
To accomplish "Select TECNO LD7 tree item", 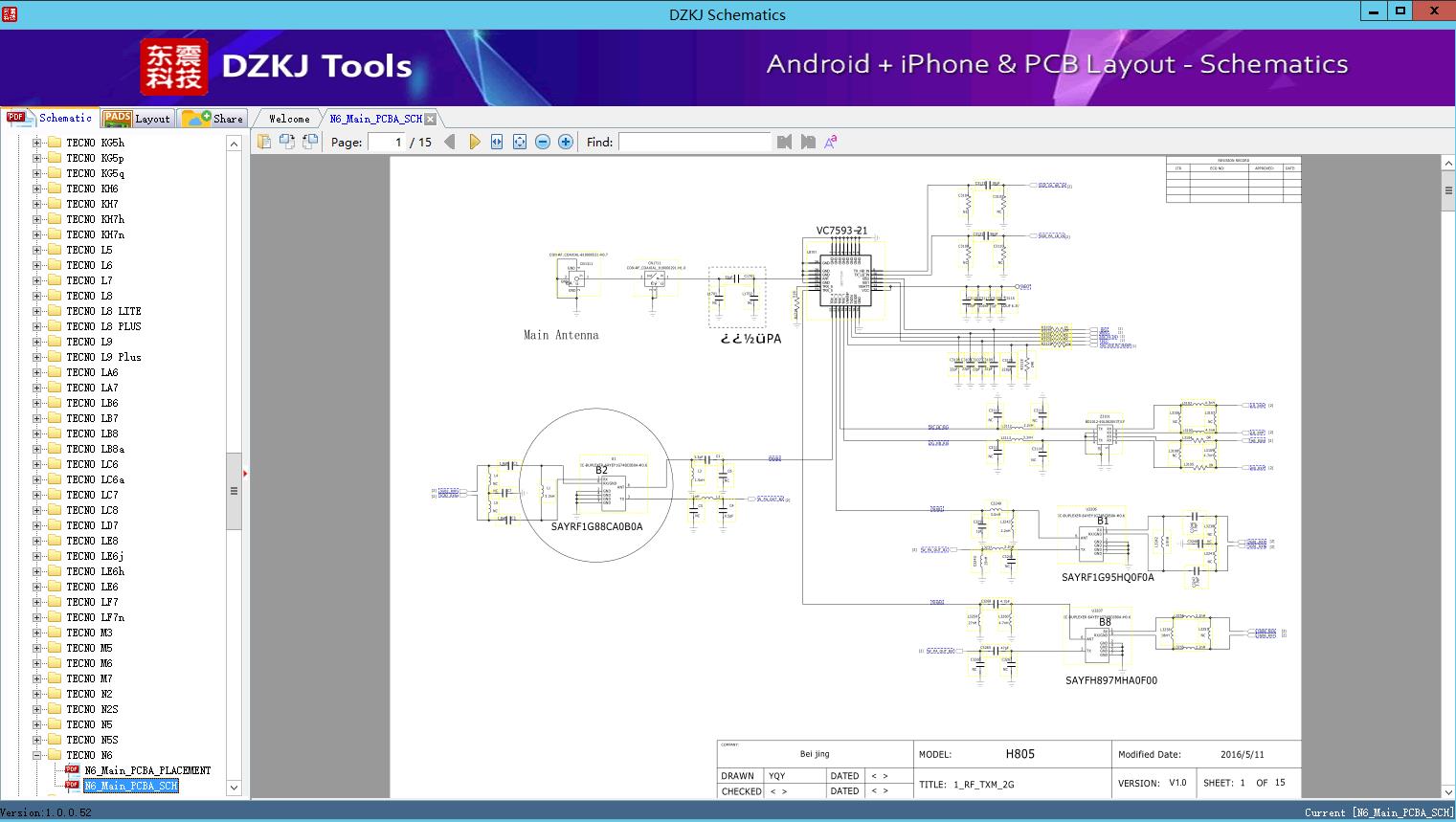I will (x=92, y=525).
